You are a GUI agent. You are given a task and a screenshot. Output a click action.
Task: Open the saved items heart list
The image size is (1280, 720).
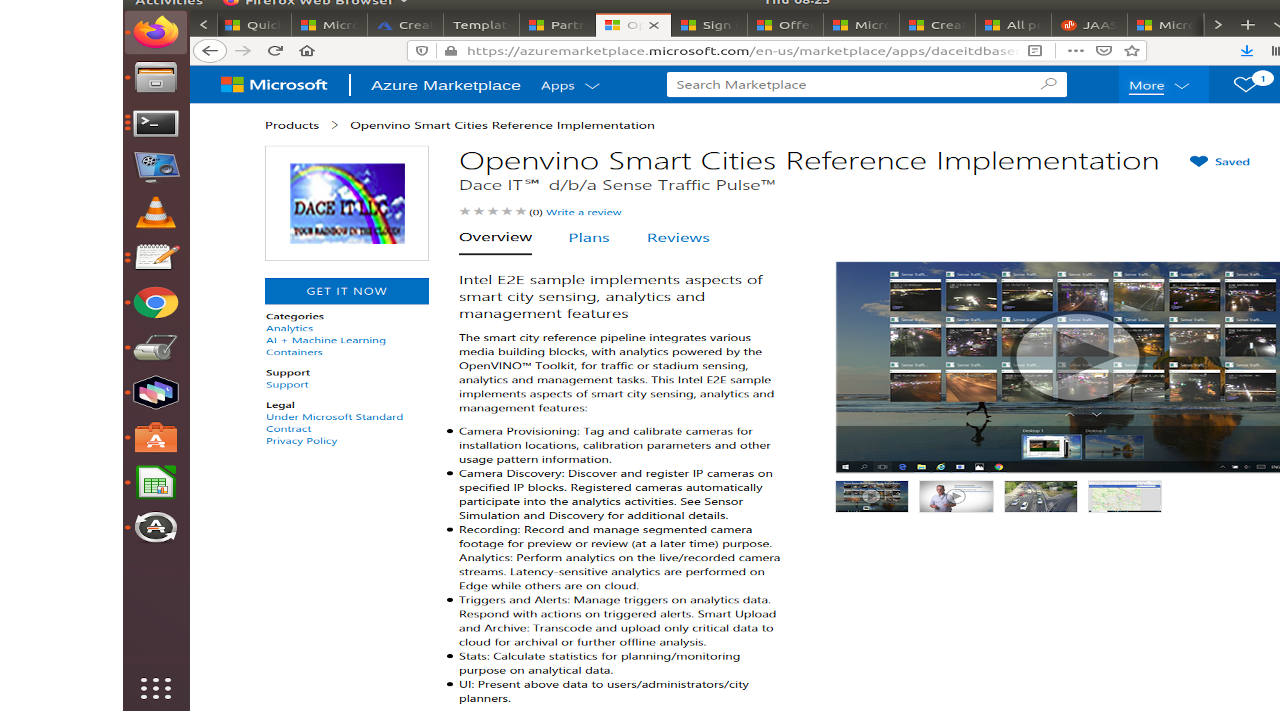tap(1245, 85)
